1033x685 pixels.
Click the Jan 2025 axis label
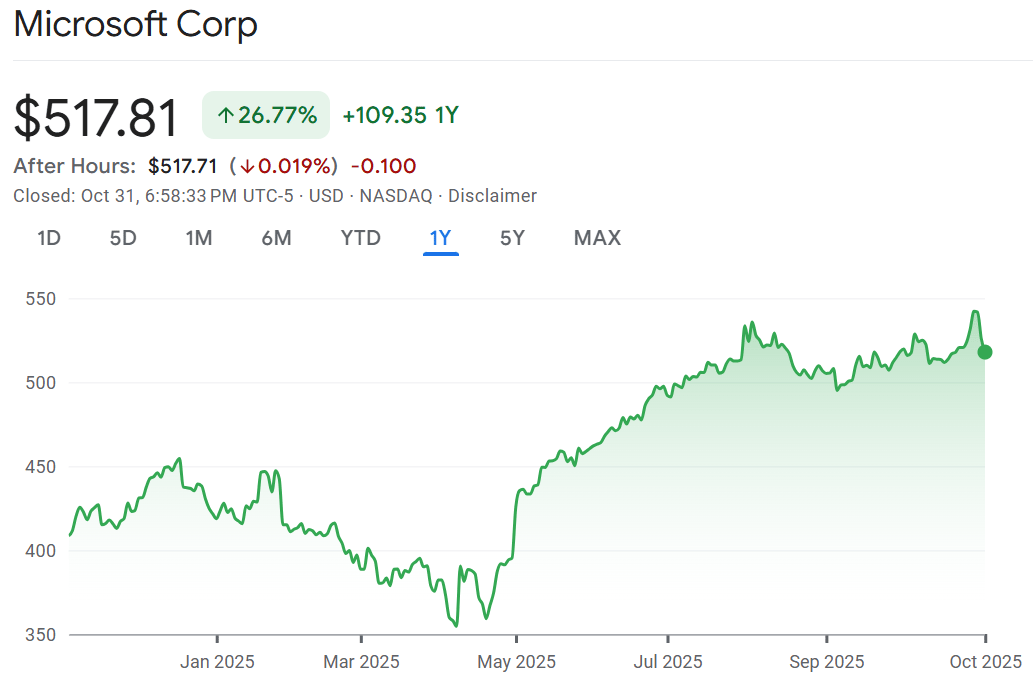(217, 662)
